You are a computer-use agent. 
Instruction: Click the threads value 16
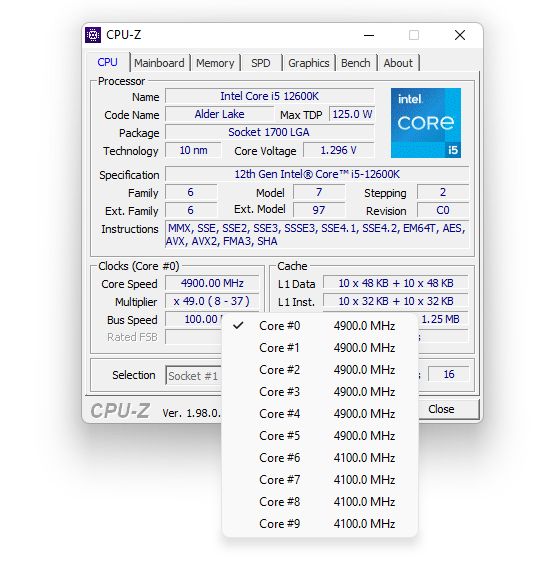(449, 374)
